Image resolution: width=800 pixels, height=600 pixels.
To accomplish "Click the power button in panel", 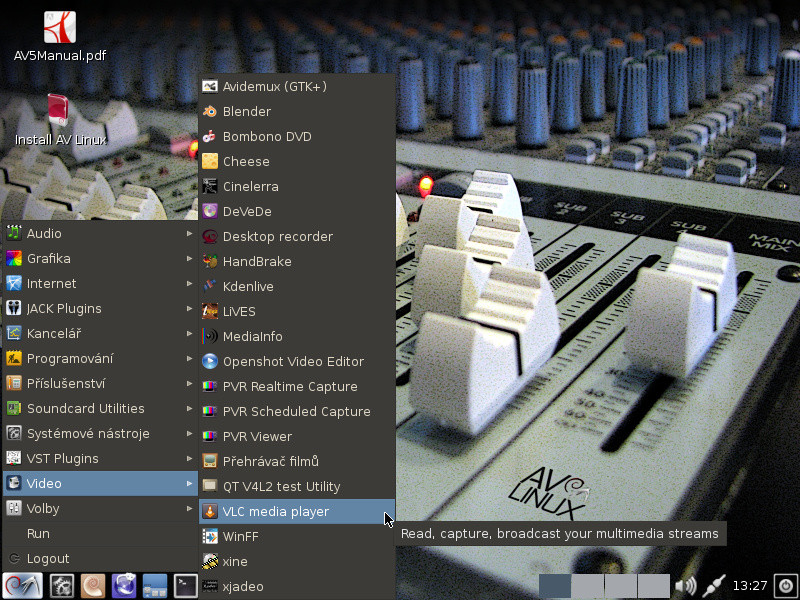I will point(786,585).
